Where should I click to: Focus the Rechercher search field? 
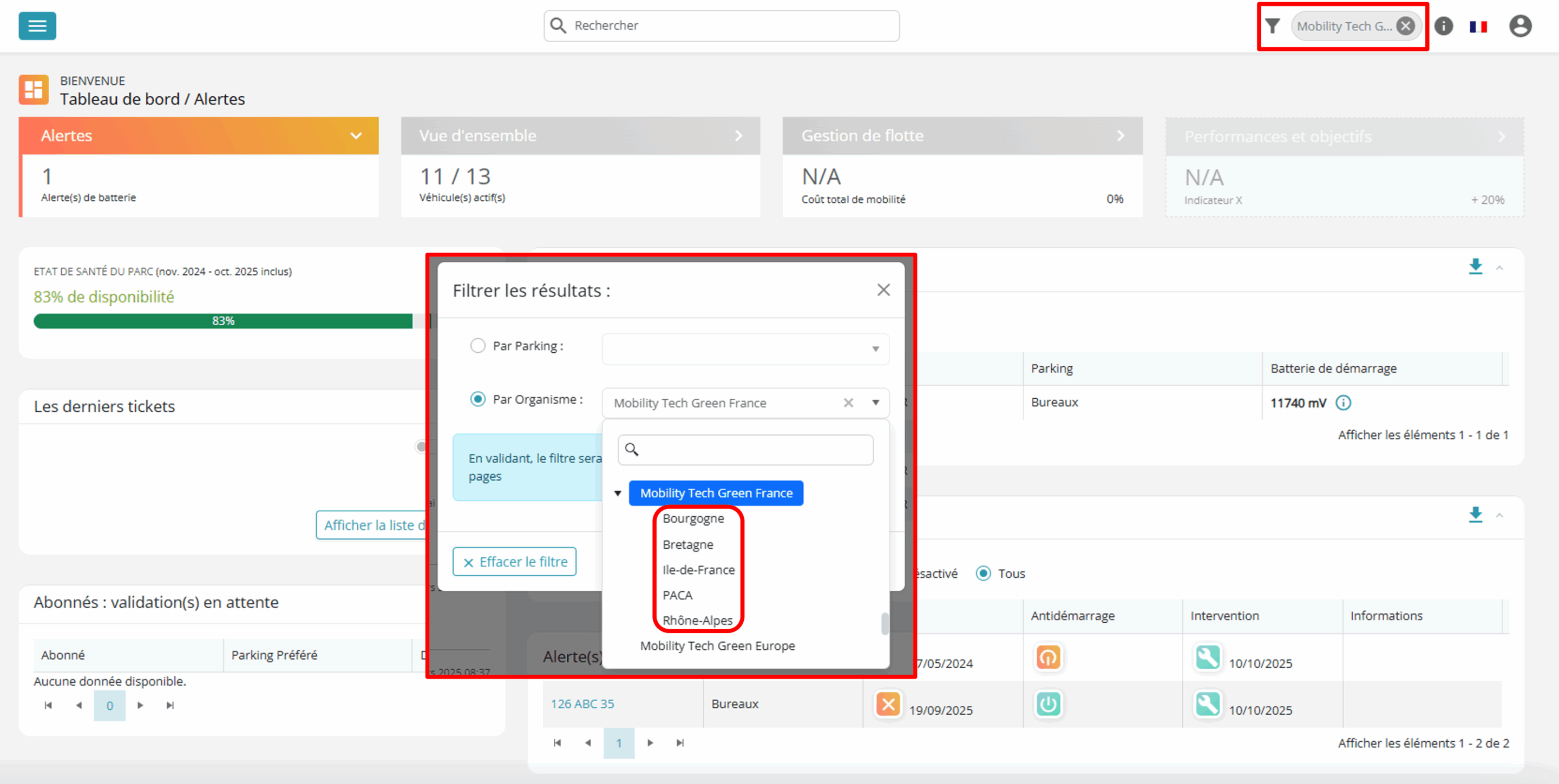[722, 26]
